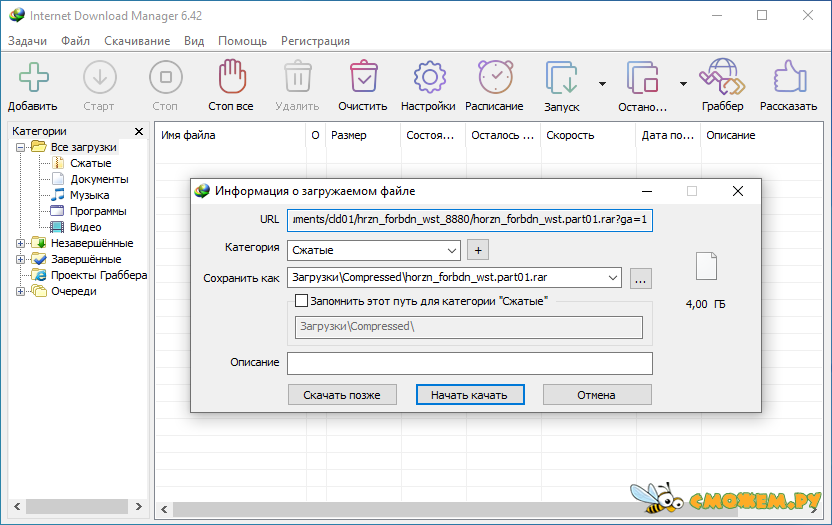Screen dimensions: 832x525
Task: Select Завершённые in categories tree
Action: coord(86,259)
